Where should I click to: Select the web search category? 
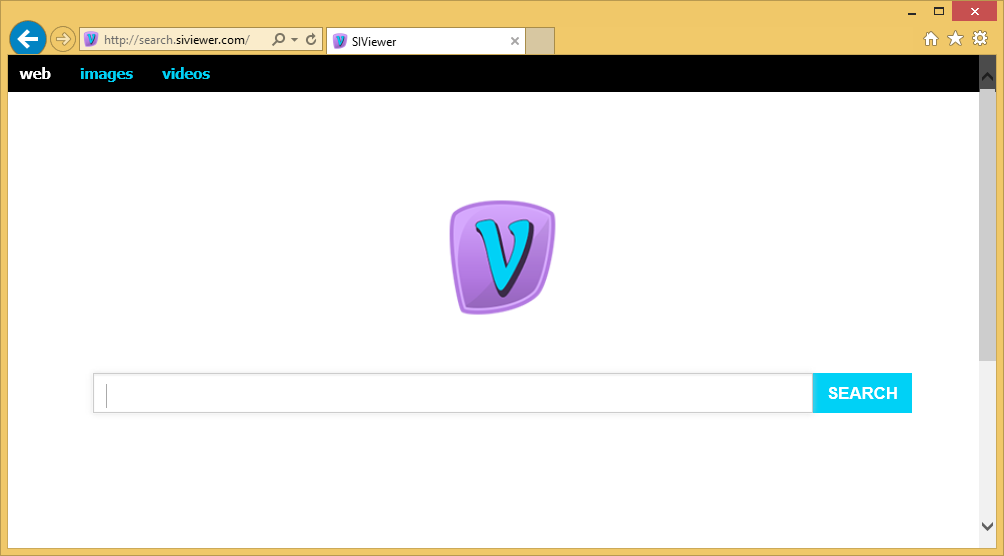(x=35, y=74)
